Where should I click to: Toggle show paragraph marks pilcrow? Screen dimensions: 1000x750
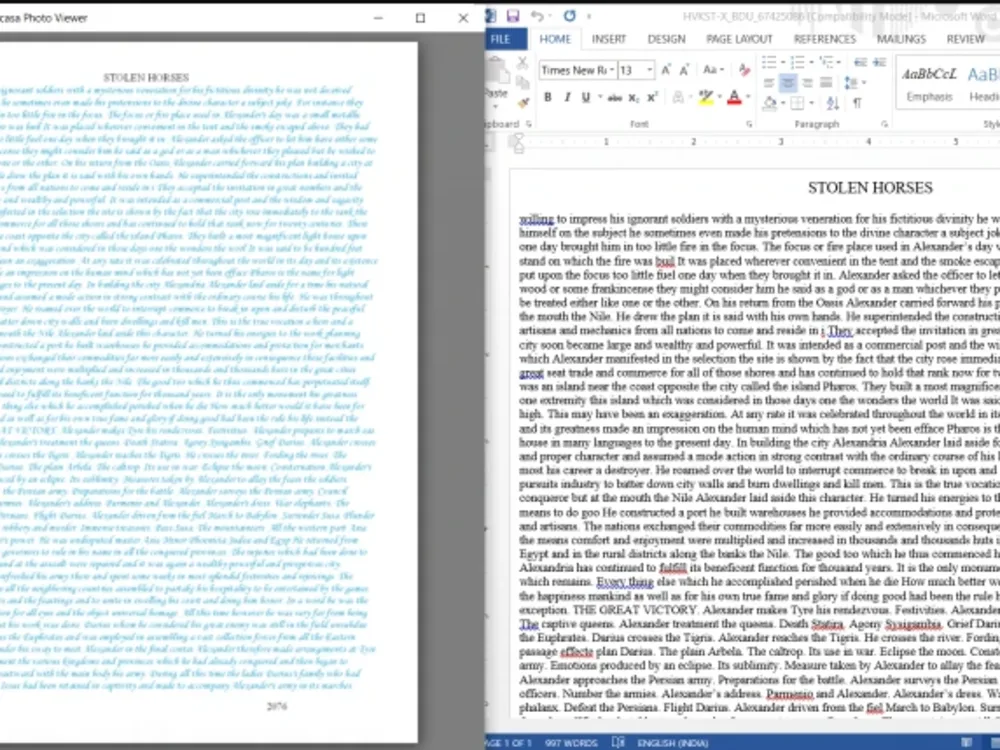(x=858, y=103)
